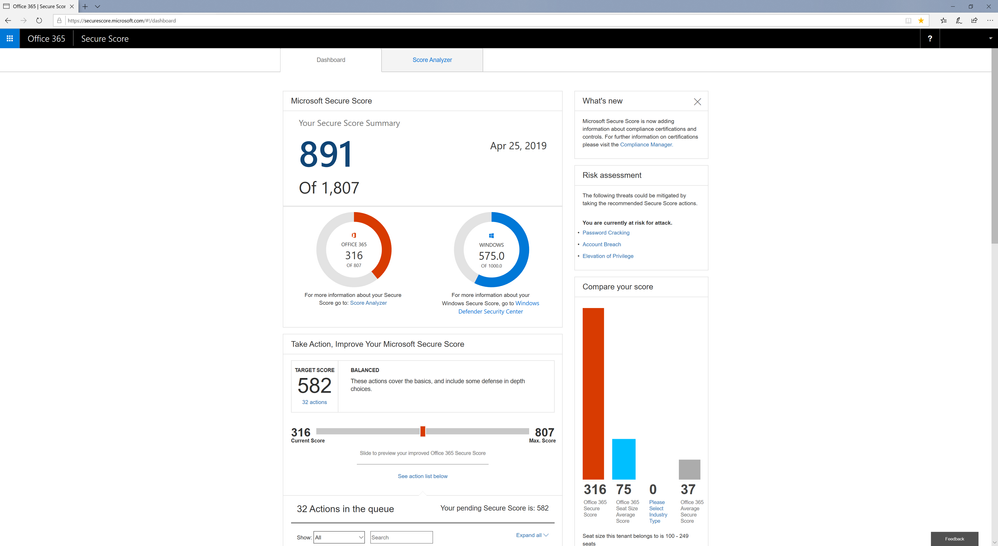Screen dimensions: 998x546
Task: Show tab previews chevron
Action: pos(97,6)
